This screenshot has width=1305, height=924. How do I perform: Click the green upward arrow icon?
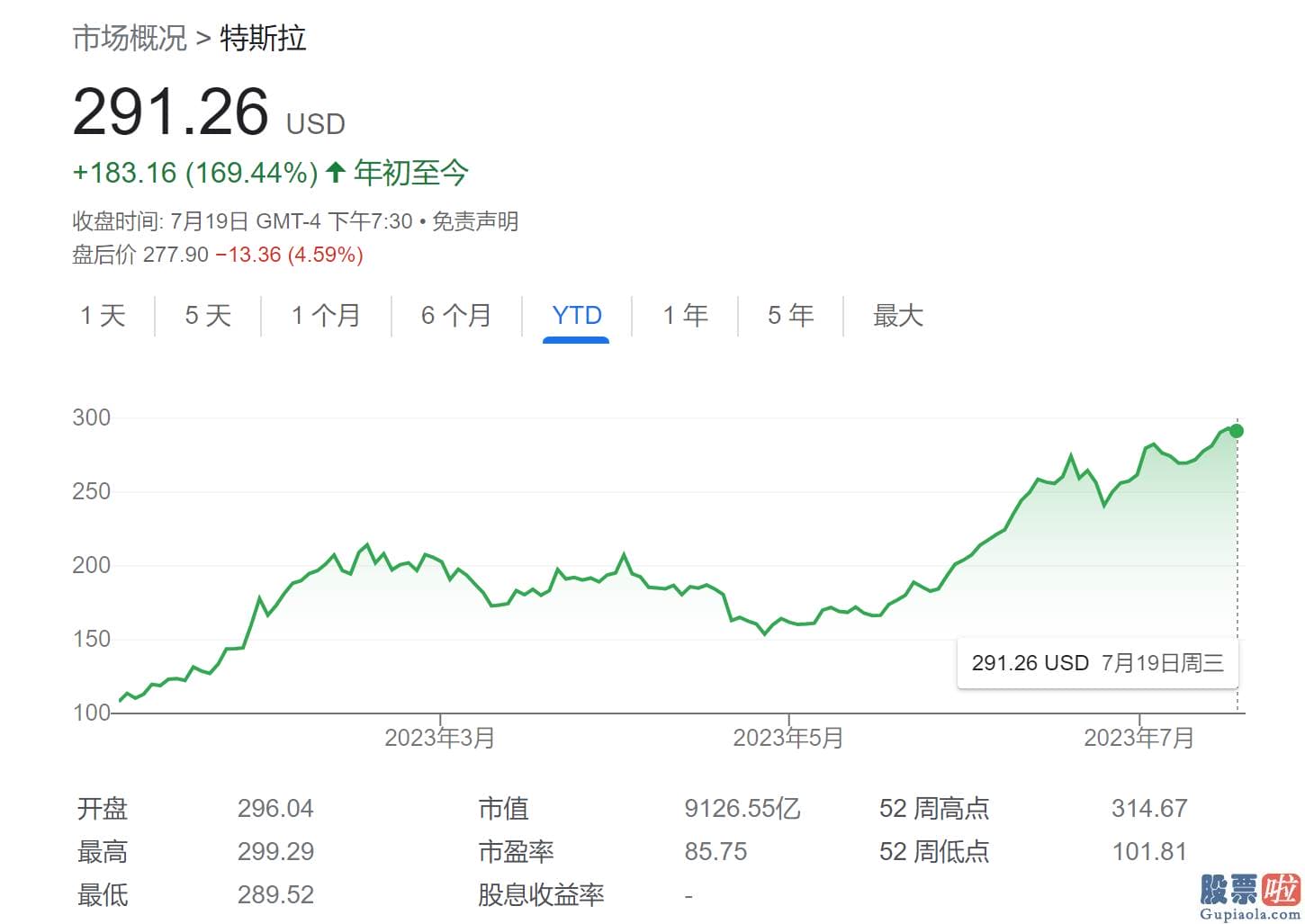pyautogui.click(x=336, y=172)
